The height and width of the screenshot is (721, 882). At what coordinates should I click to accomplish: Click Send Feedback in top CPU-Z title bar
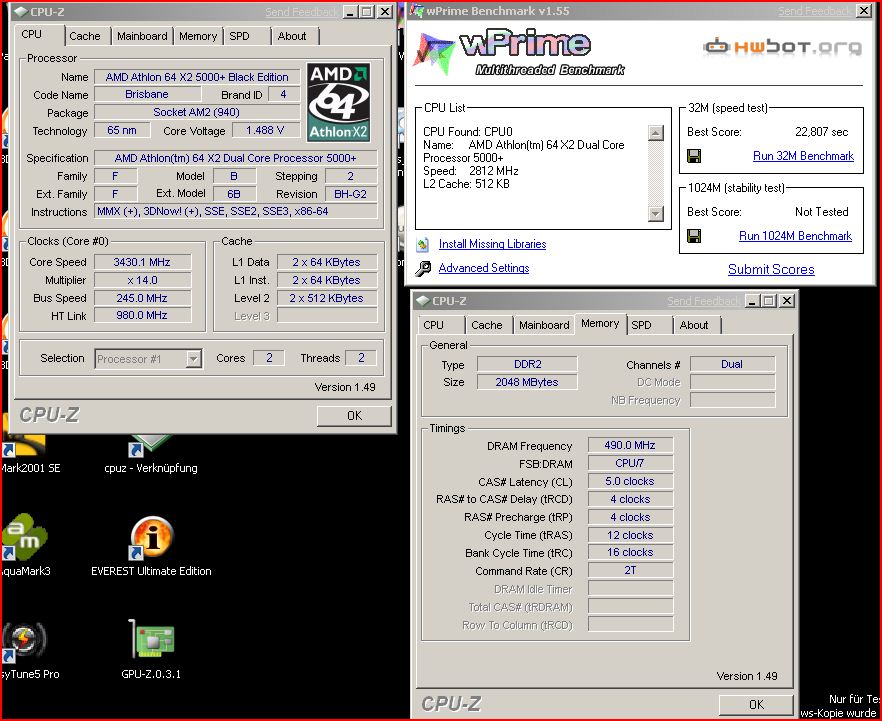[302, 11]
